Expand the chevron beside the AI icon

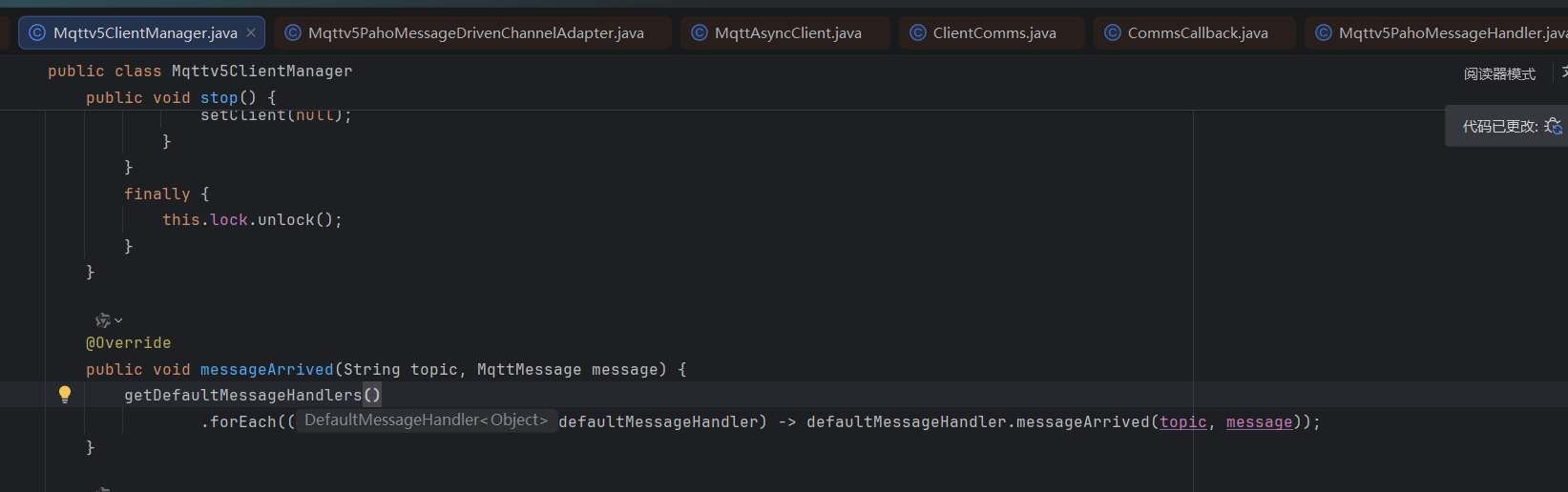[x=118, y=321]
